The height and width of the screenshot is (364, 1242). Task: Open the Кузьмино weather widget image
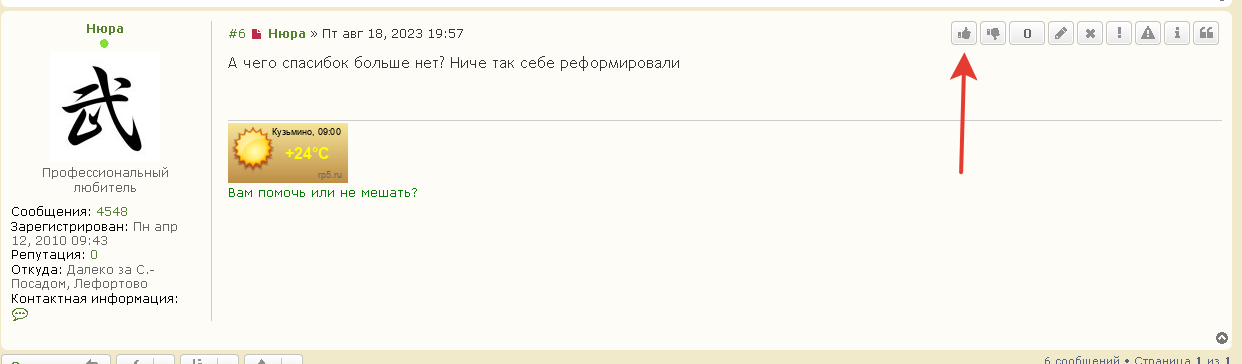click(288, 153)
